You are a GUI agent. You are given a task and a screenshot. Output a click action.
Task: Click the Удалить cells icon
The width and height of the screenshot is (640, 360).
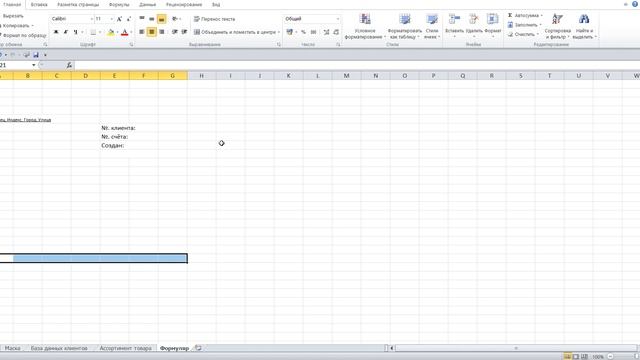pyautogui.click(x=473, y=19)
